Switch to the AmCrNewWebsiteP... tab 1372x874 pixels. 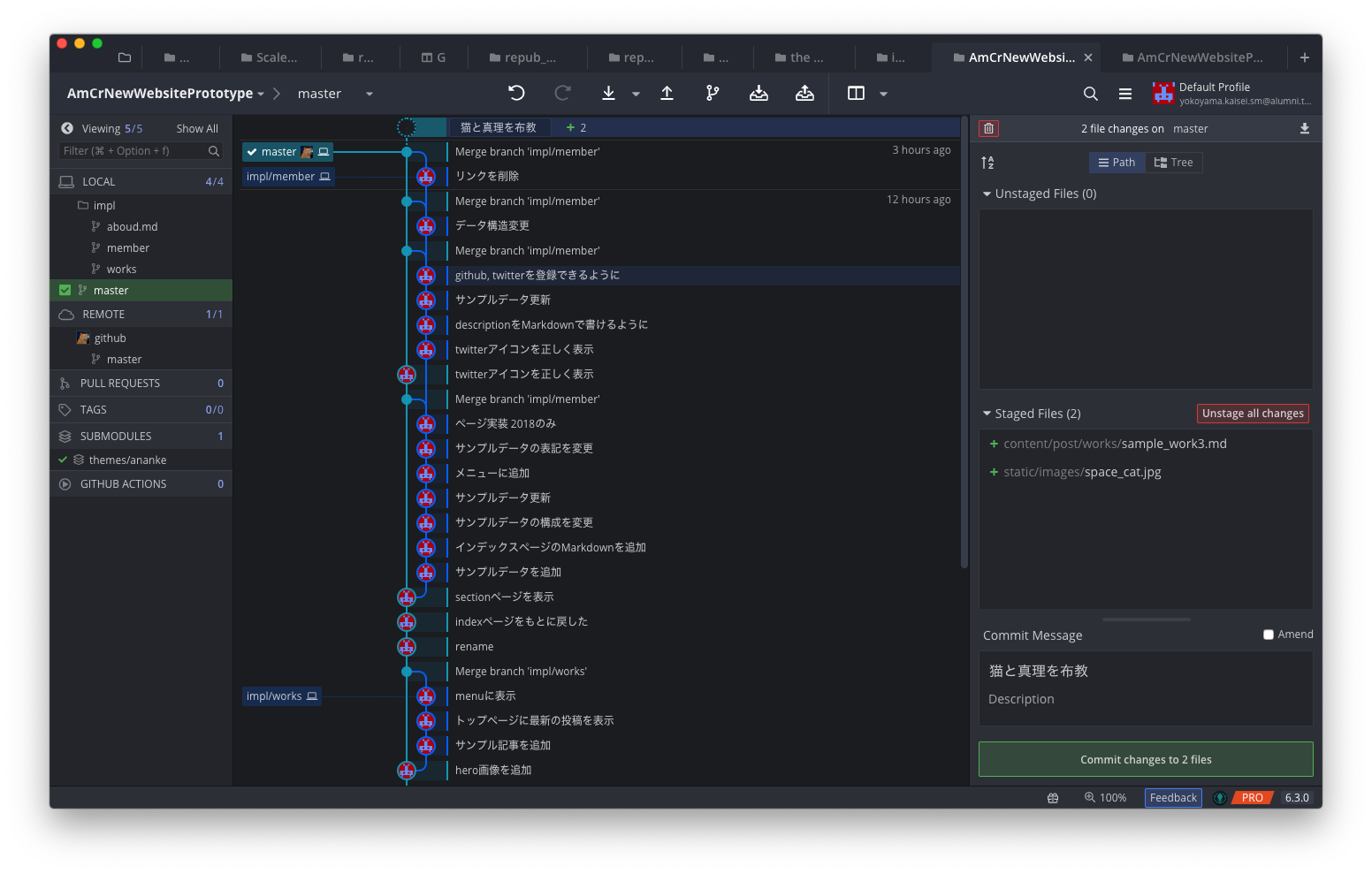pyautogui.click(x=1193, y=57)
